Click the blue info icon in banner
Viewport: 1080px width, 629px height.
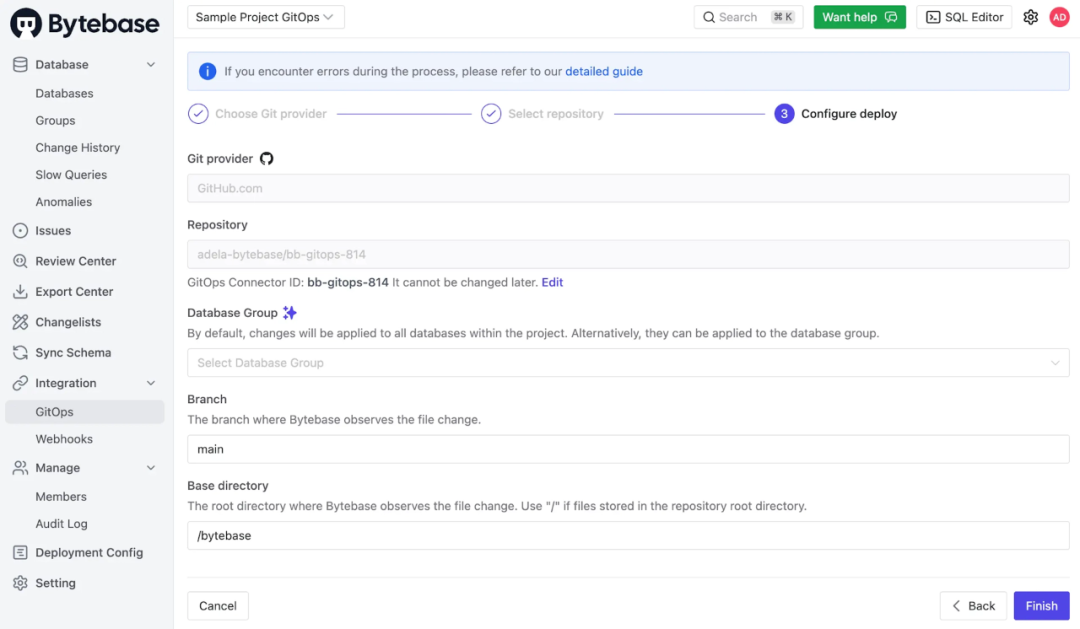[x=207, y=71]
